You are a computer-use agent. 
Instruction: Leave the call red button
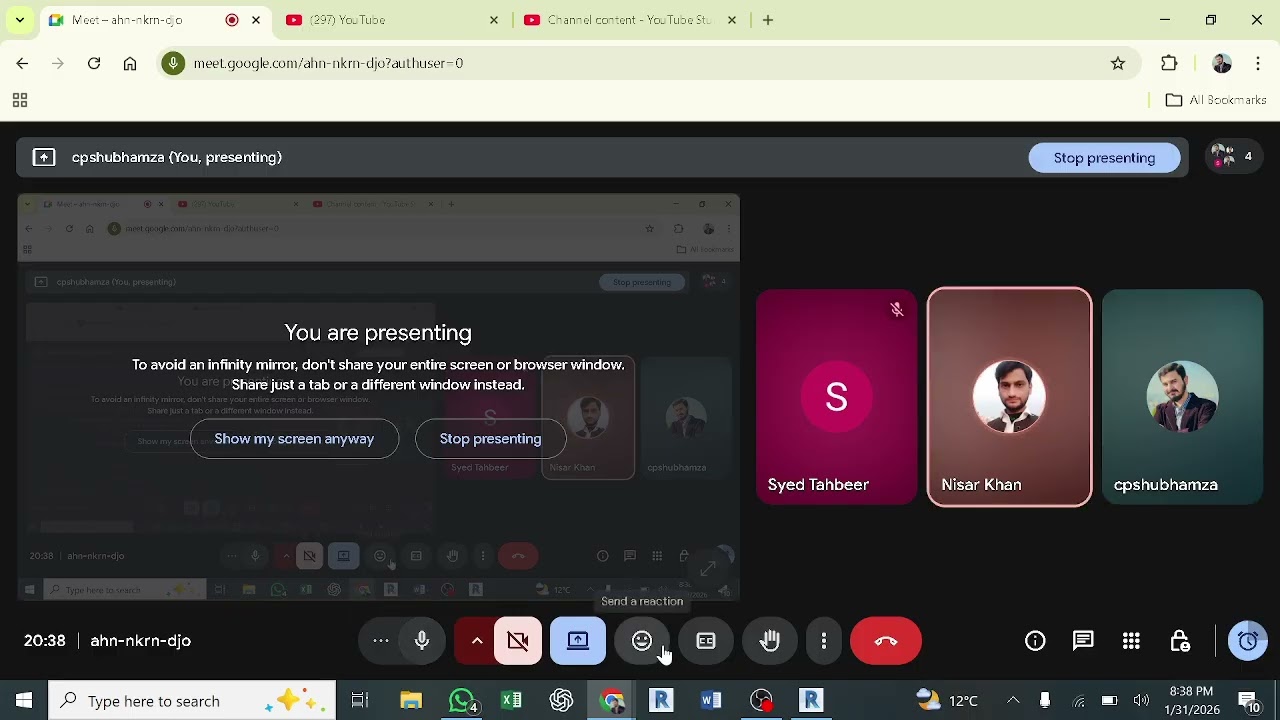click(886, 641)
